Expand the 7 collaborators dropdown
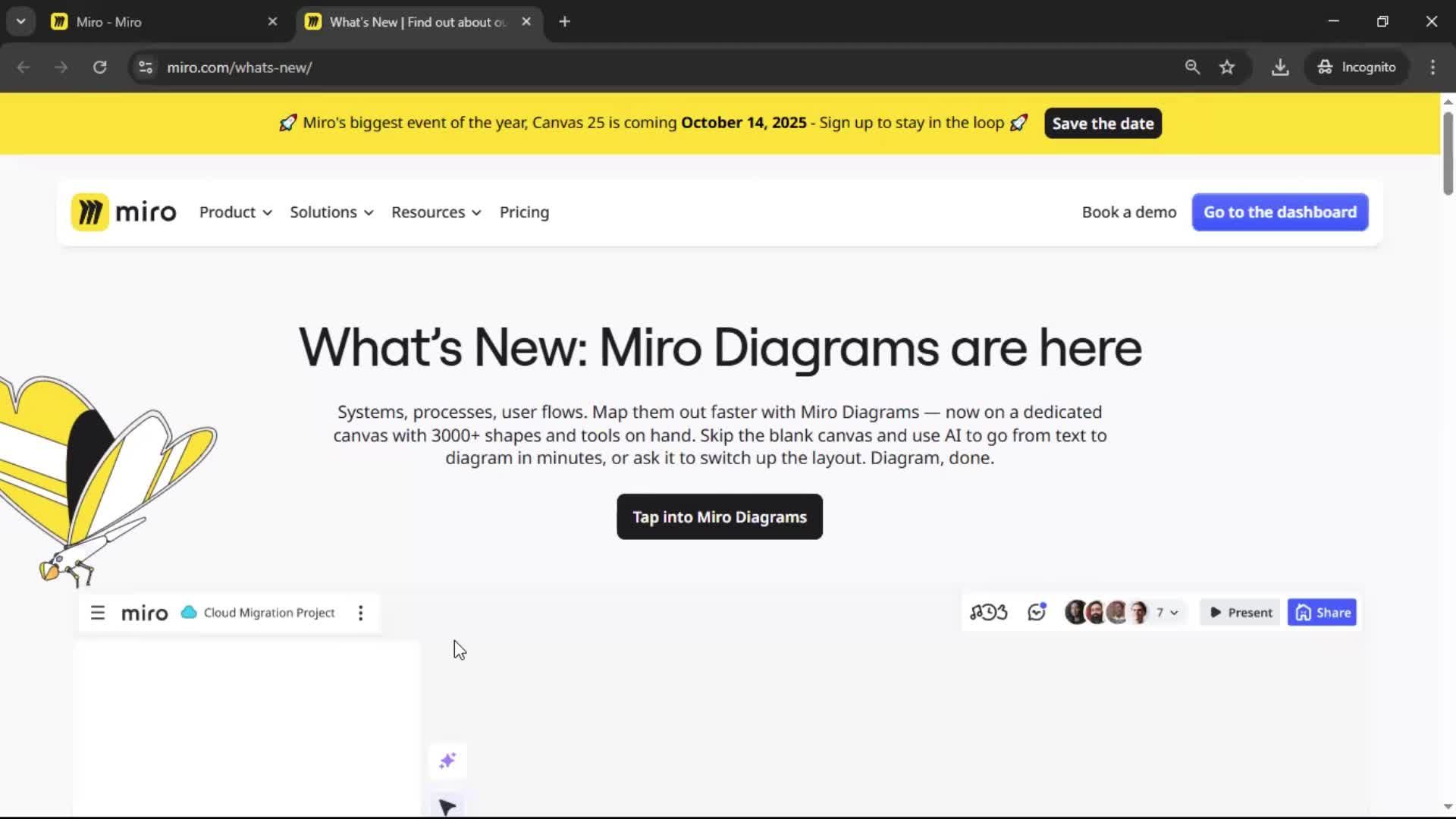 [x=1168, y=613]
